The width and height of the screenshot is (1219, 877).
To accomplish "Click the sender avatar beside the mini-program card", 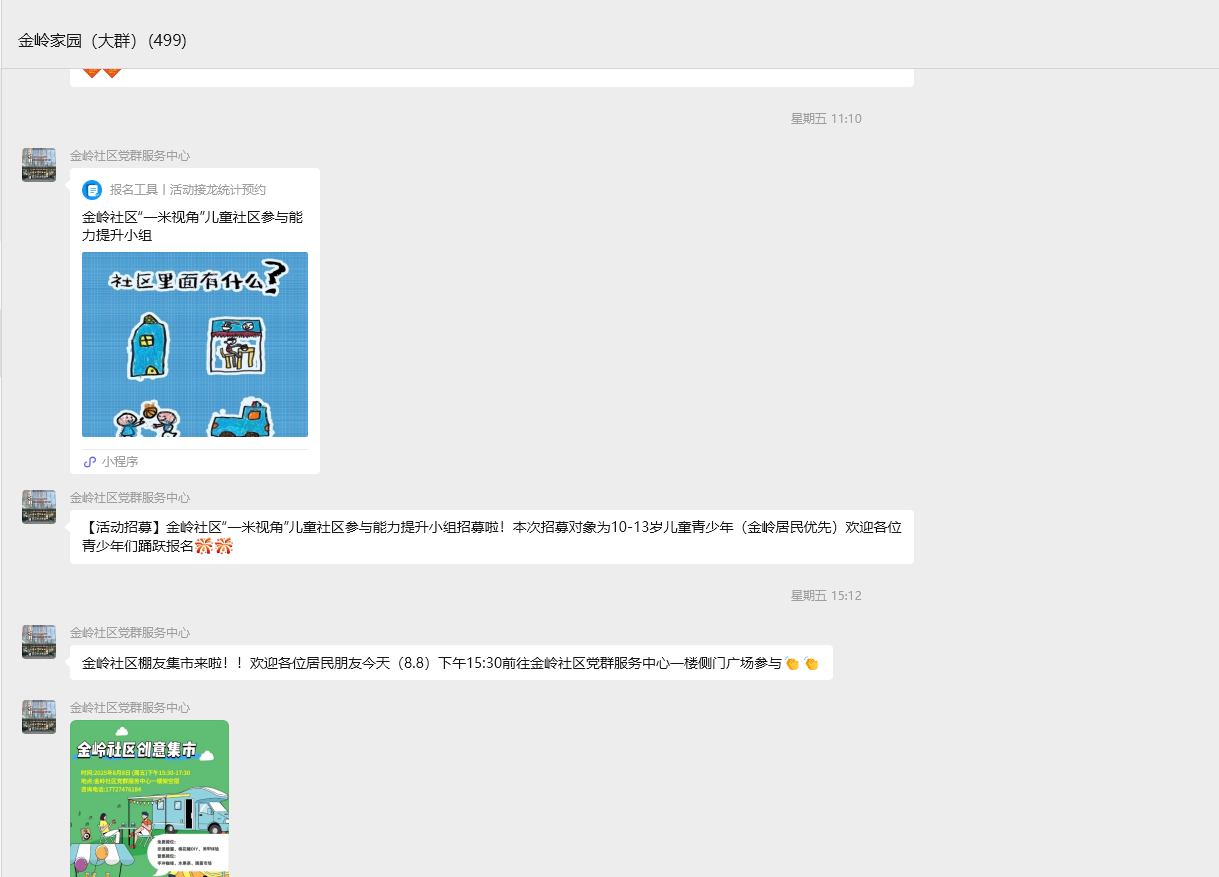I will click(x=39, y=165).
